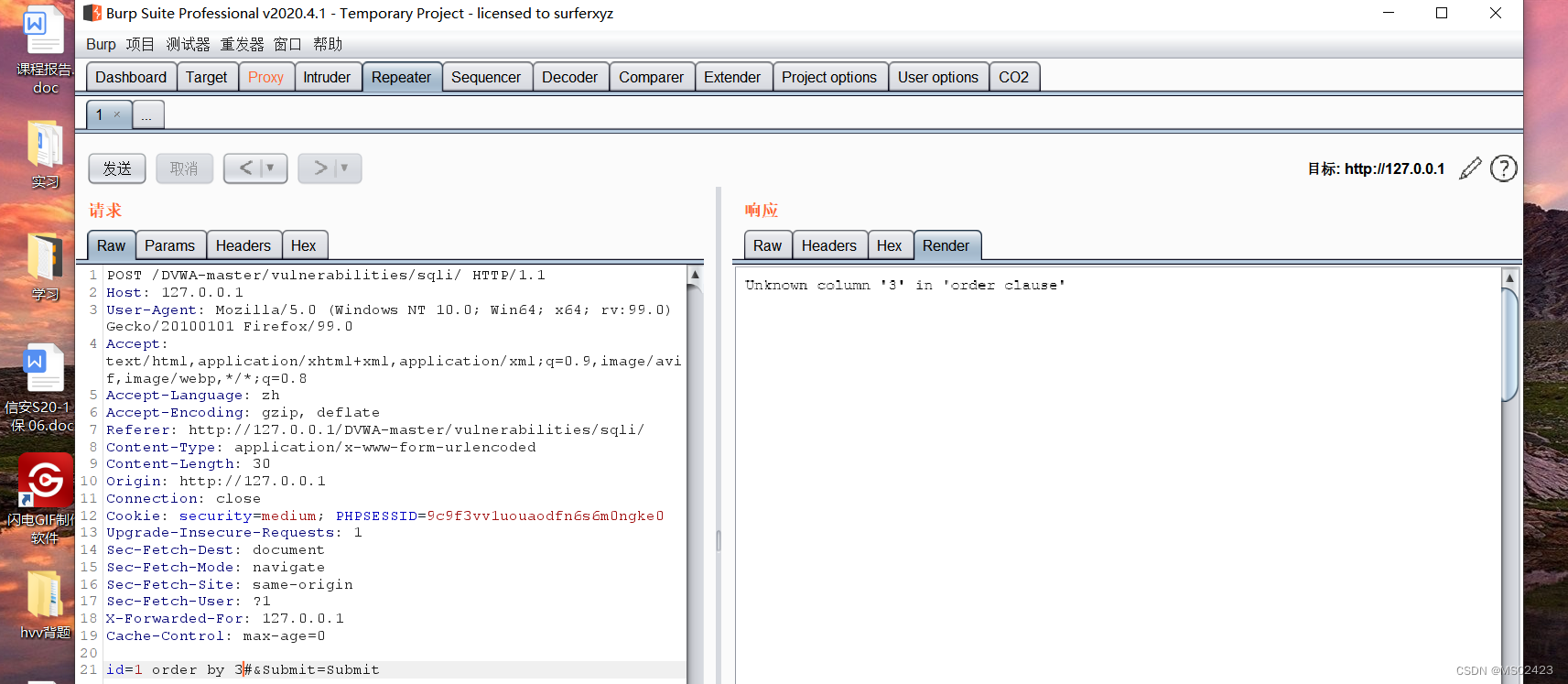Select the request Hex tab
This screenshot has height=684, width=1568.
304,245
